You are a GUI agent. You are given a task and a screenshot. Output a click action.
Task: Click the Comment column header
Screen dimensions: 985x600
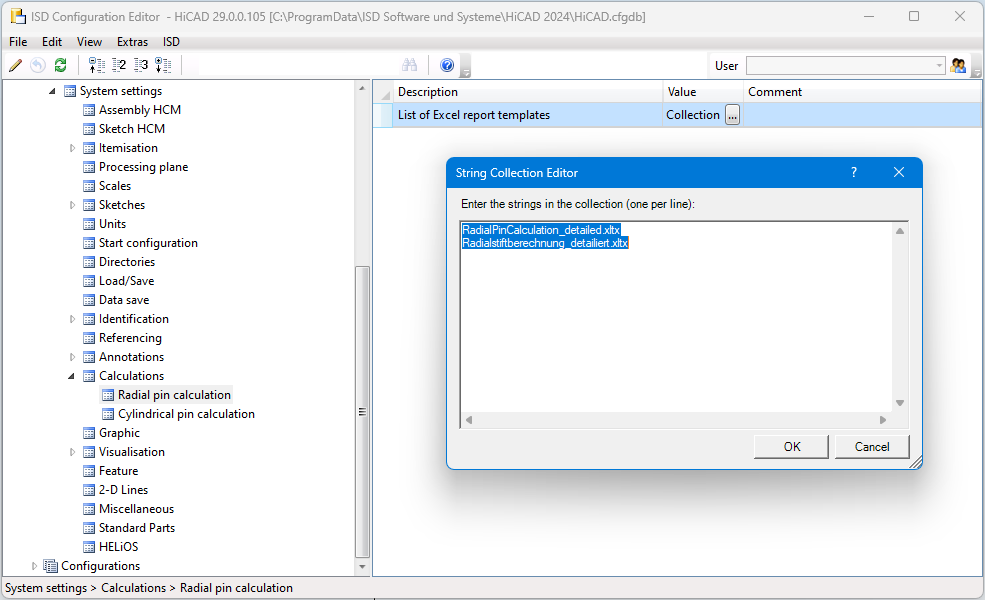point(863,92)
